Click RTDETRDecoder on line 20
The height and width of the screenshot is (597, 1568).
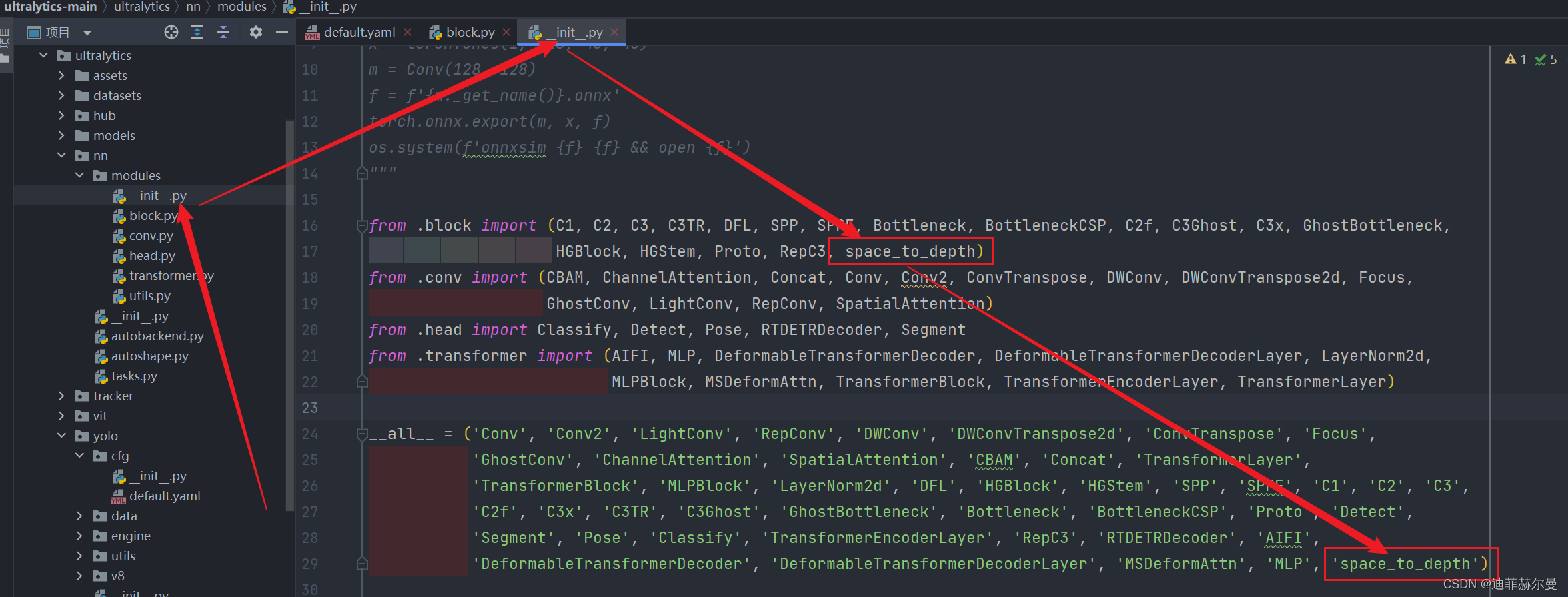[x=822, y=330]
